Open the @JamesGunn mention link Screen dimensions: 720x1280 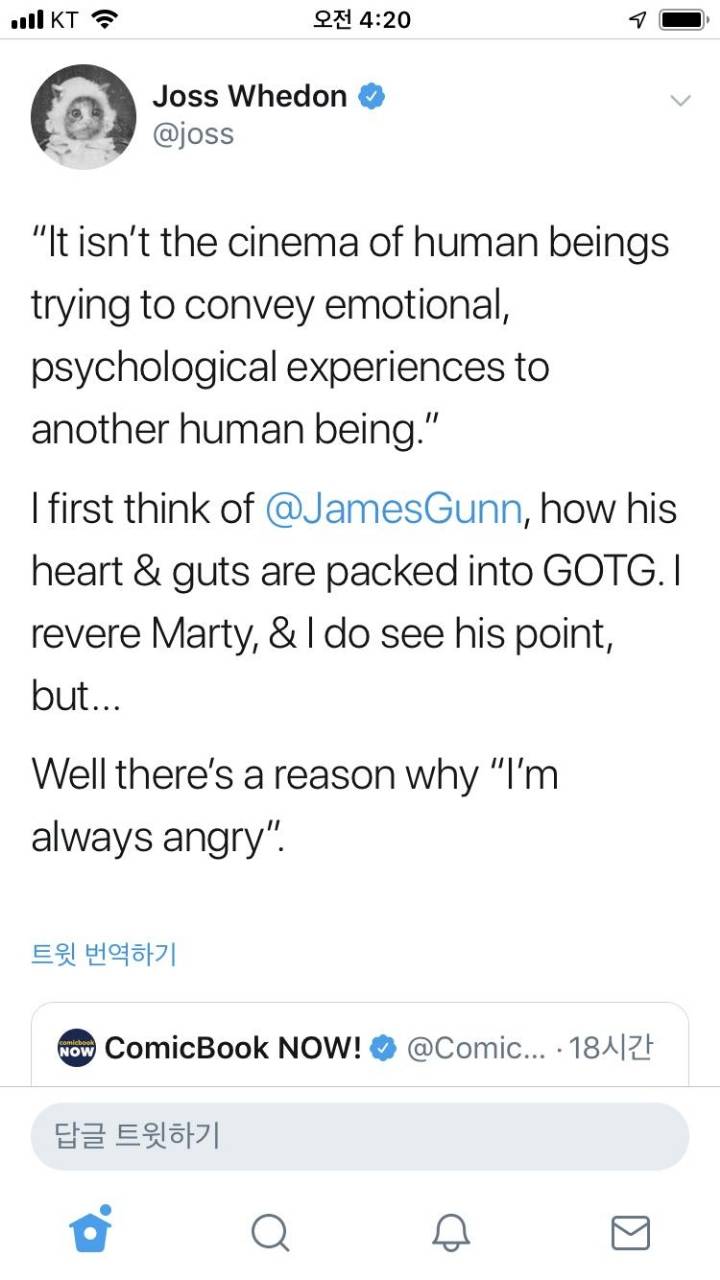coord(394,509)
